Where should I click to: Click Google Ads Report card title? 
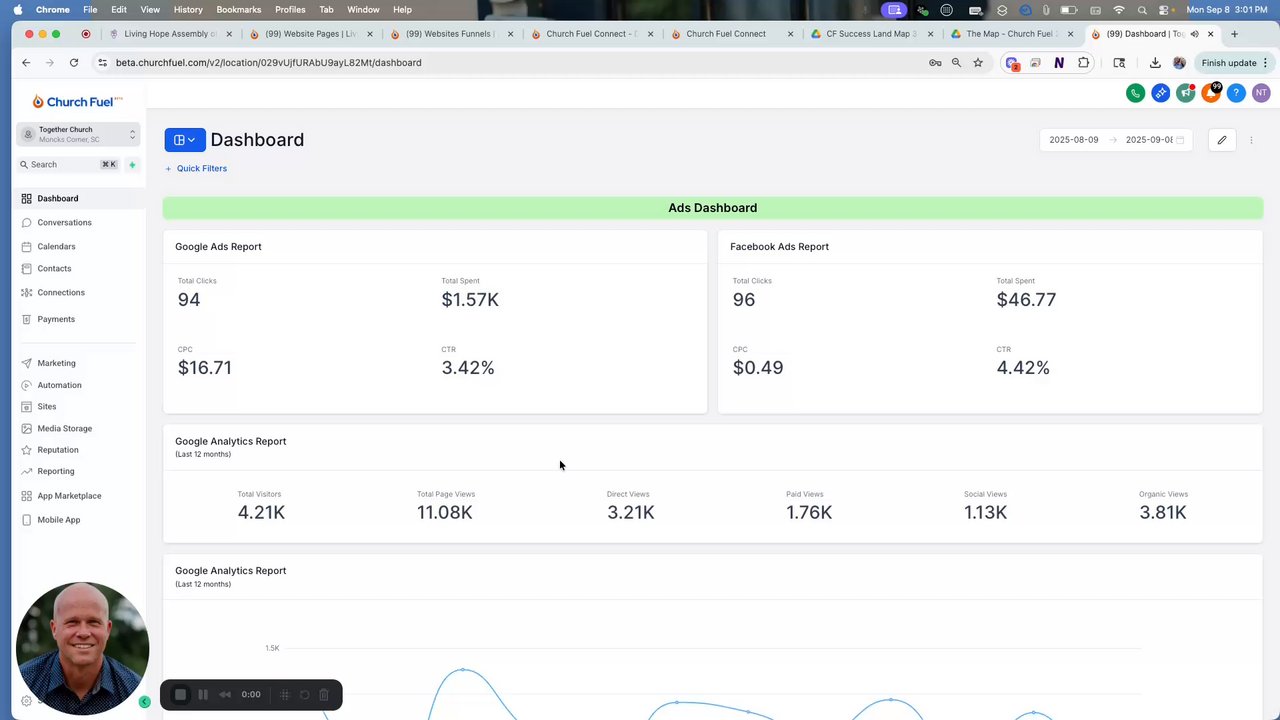click(218, 246)
